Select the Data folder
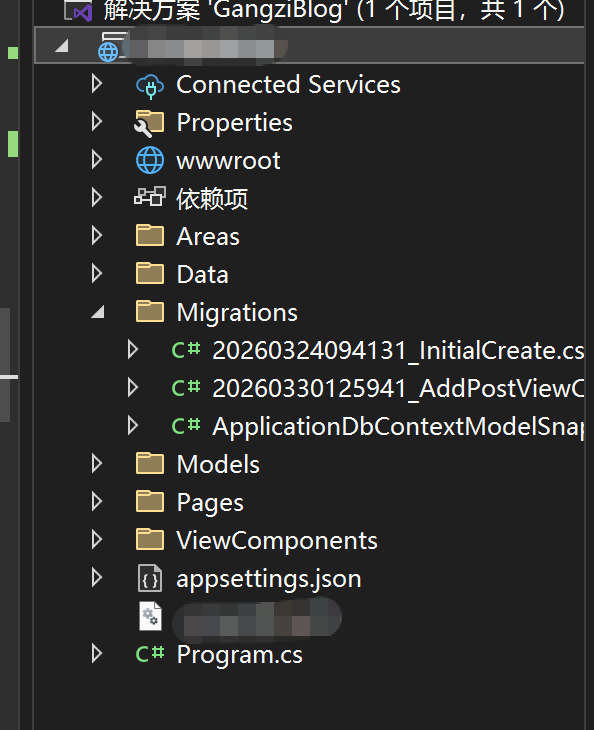594x730 pixels. click(x=202, y=274)
